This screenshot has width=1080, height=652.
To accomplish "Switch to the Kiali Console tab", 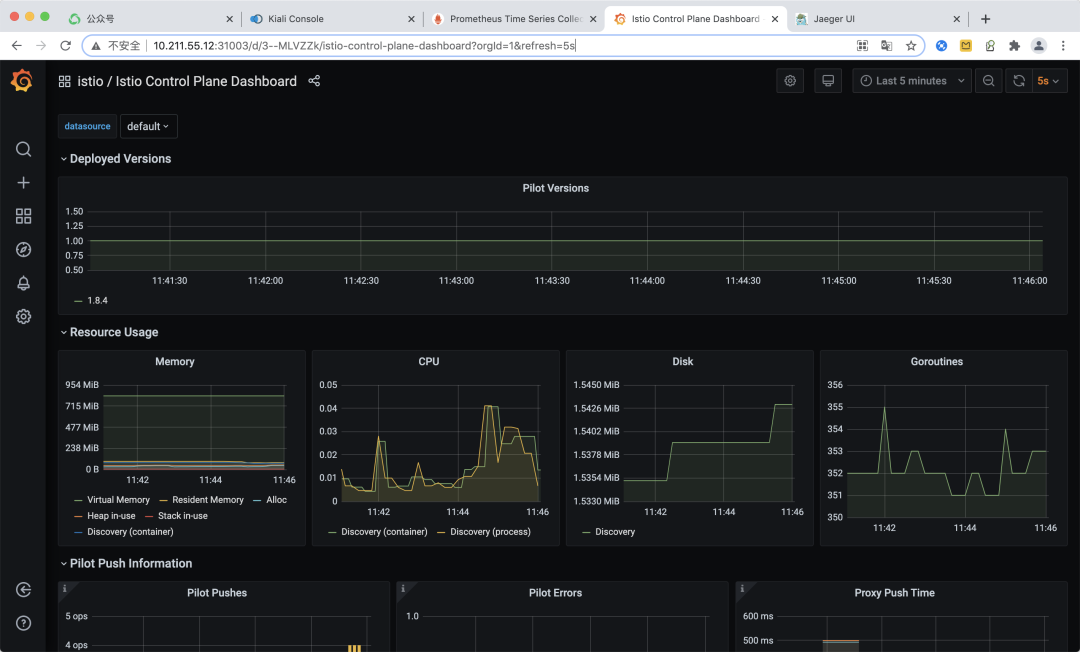I will pyautogui.click(x=331, y=19).
